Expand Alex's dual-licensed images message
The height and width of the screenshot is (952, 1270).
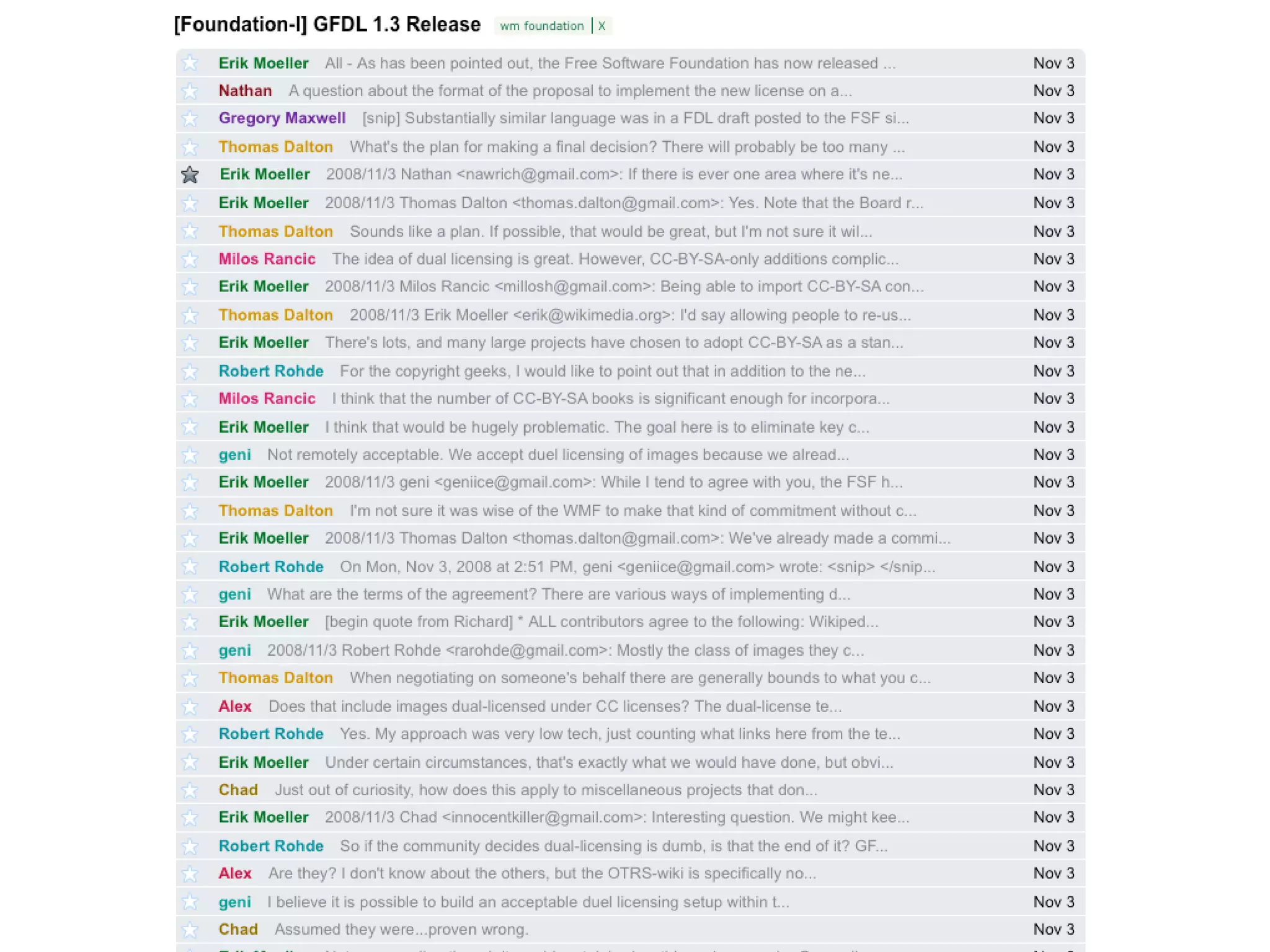pyautogui.click(x=554, y=707)
